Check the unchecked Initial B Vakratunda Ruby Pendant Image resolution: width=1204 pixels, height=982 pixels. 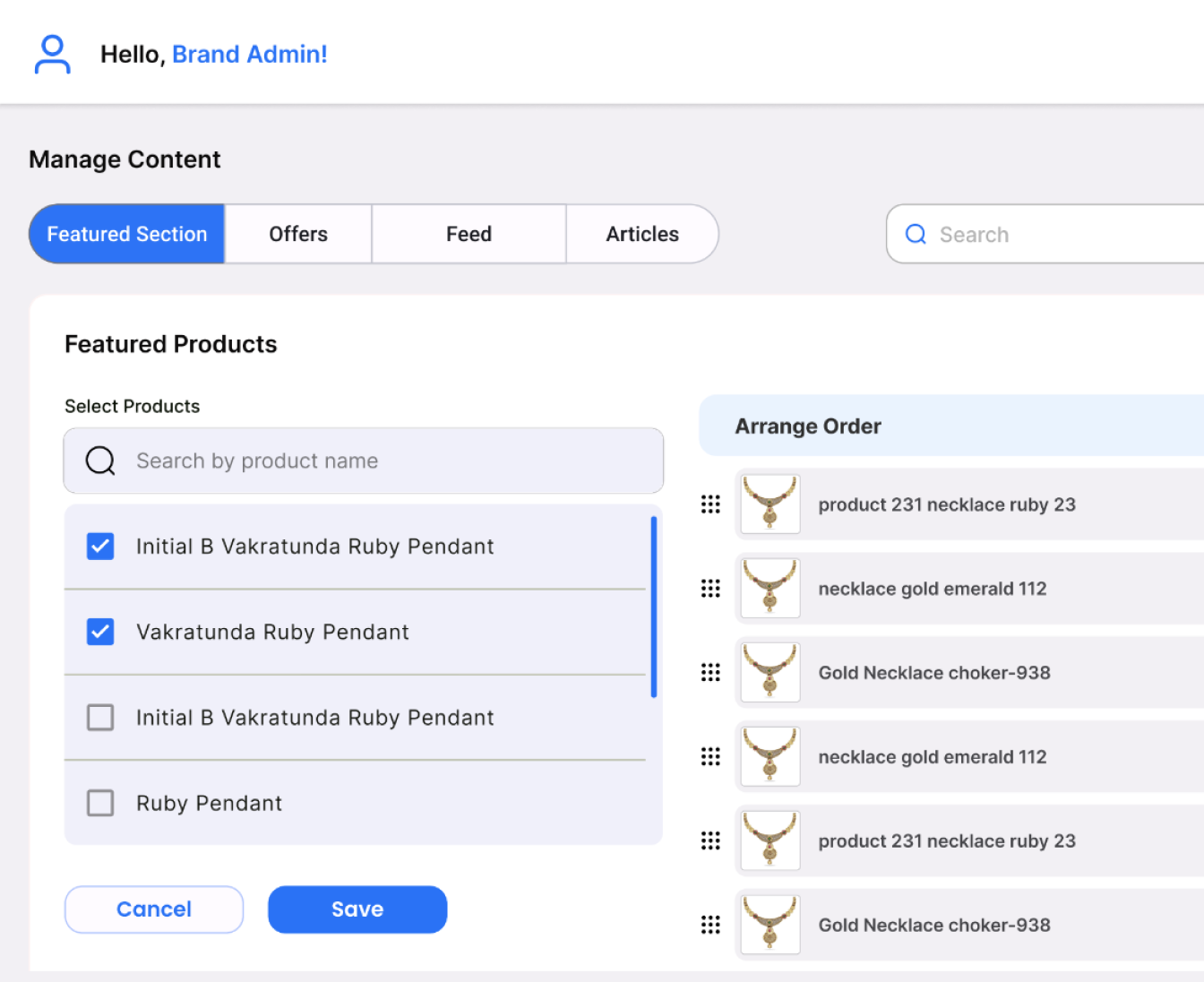100,718
